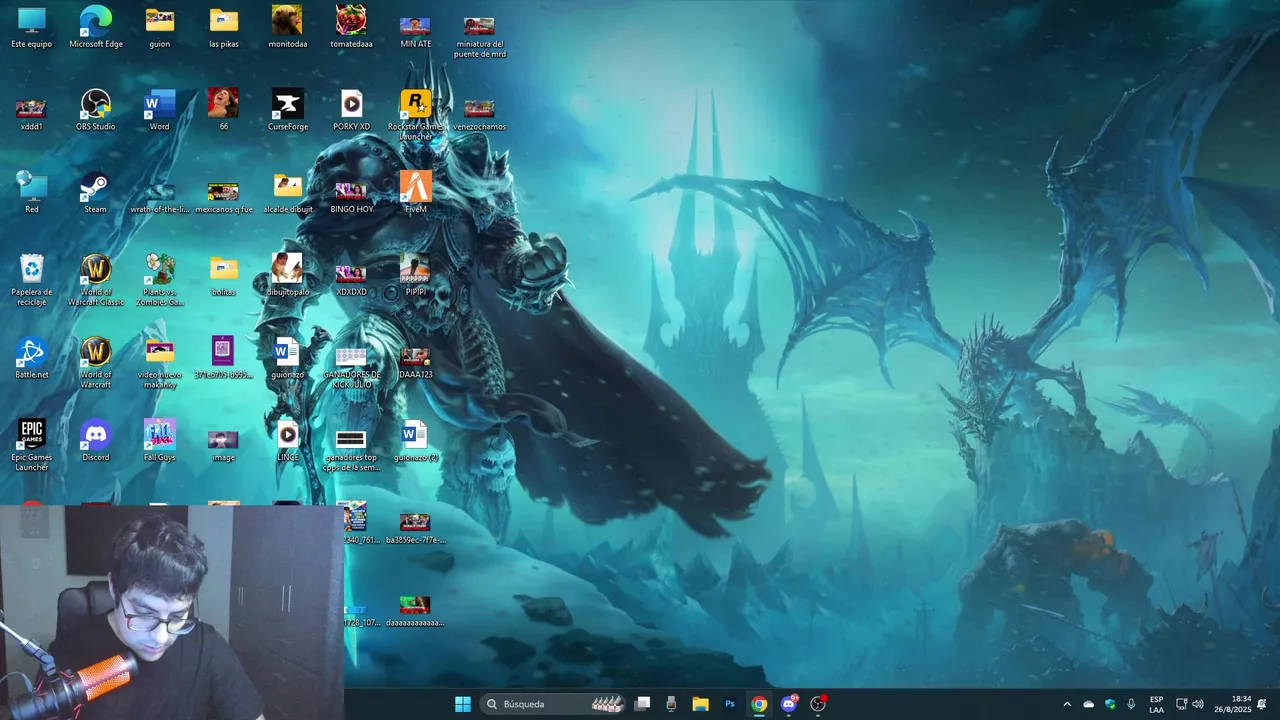
Task: Select the Battle.net shortcut
Action: coord(32,358)
